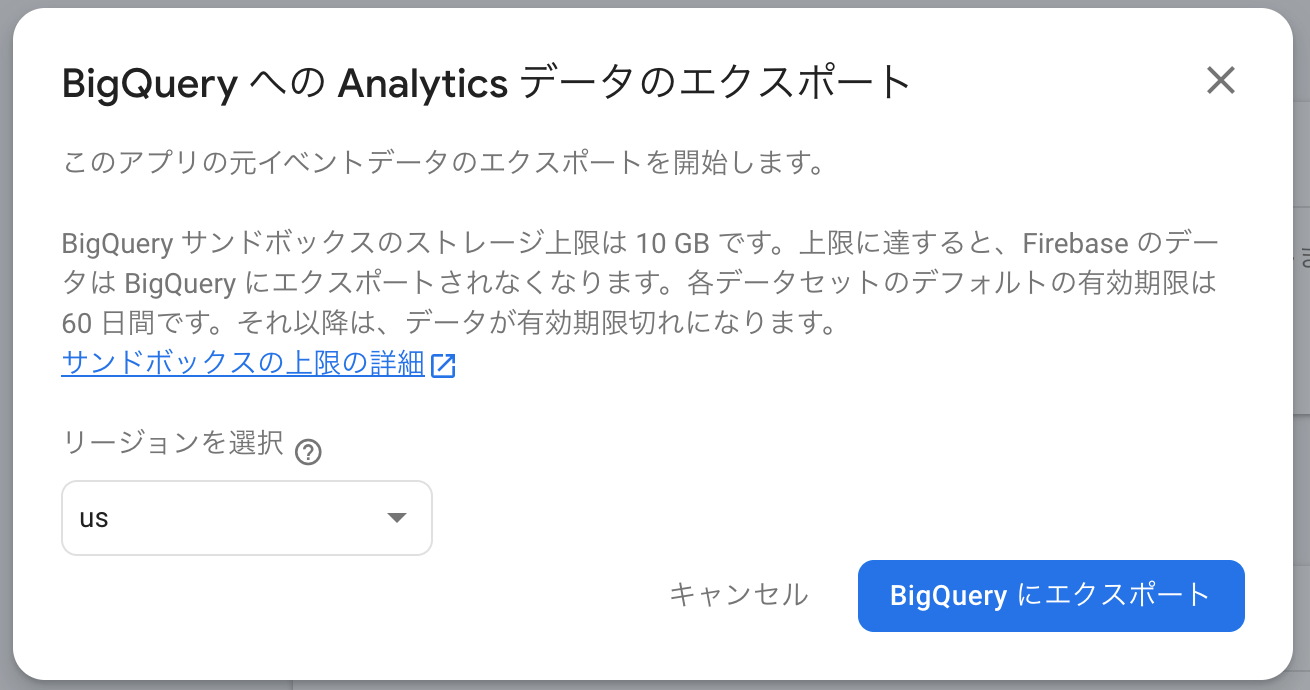
Task: Expand the region list via the arrow
Action: 396,518
